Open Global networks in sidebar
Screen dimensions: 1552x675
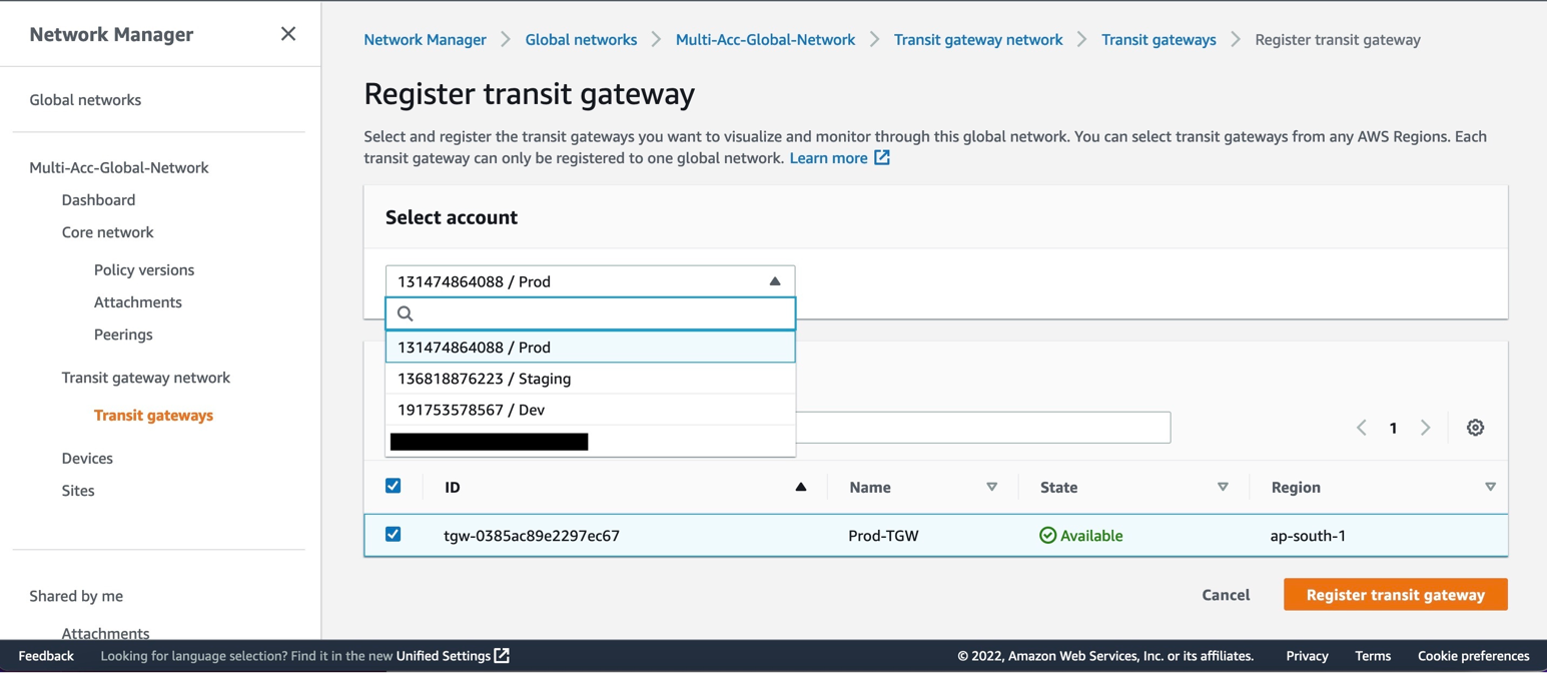point(86,100)
